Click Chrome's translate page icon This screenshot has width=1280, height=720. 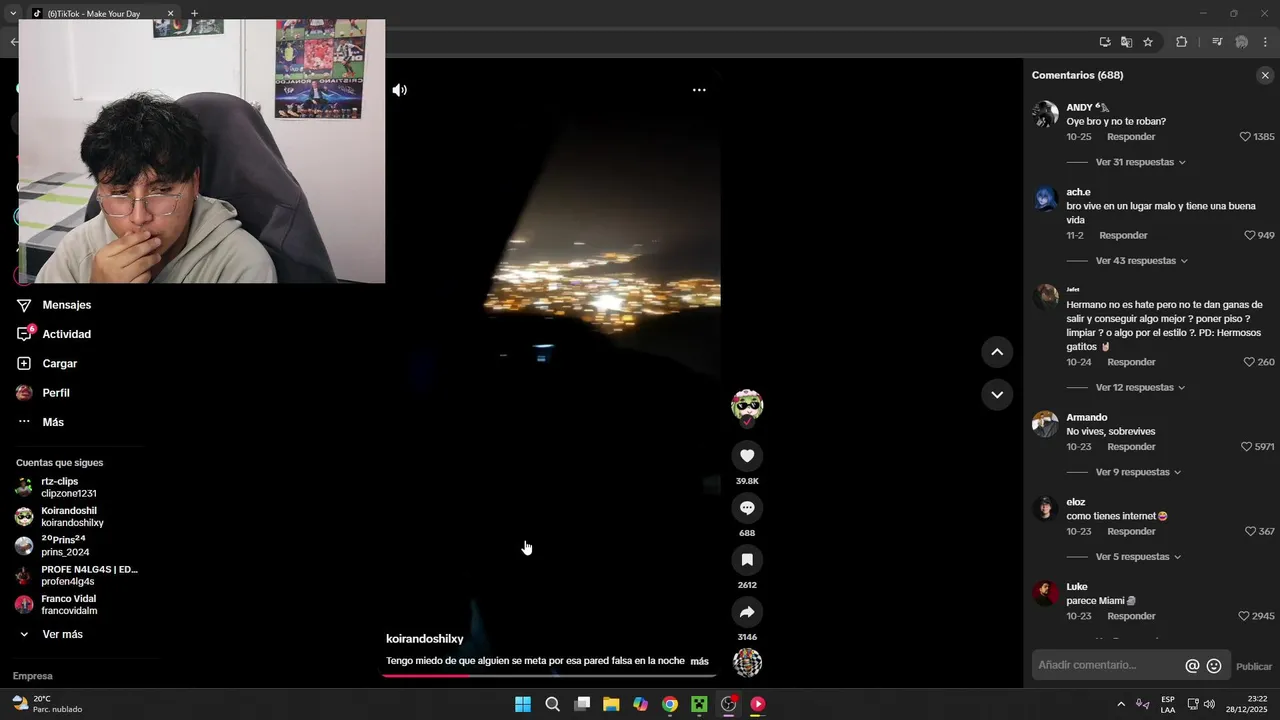[x=1126, y=42]
